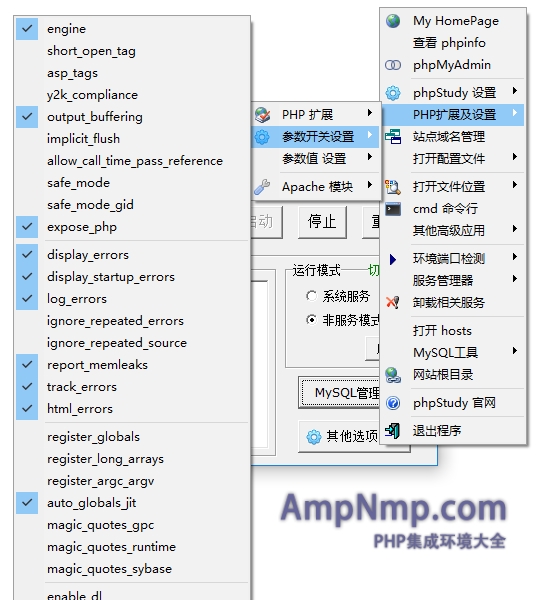
Task: Click the PHP 扩展 icon in the submenu
Action: (263, 114)
